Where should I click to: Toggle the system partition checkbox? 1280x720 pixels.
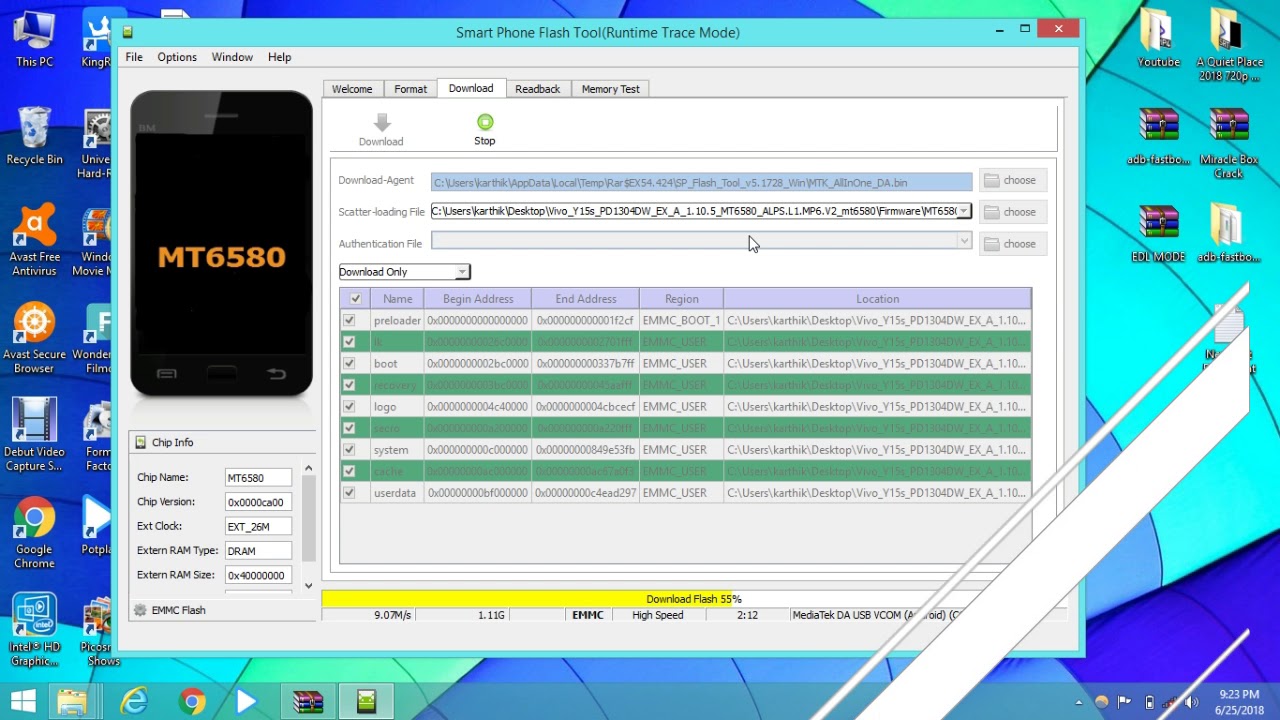coord(349,449)
